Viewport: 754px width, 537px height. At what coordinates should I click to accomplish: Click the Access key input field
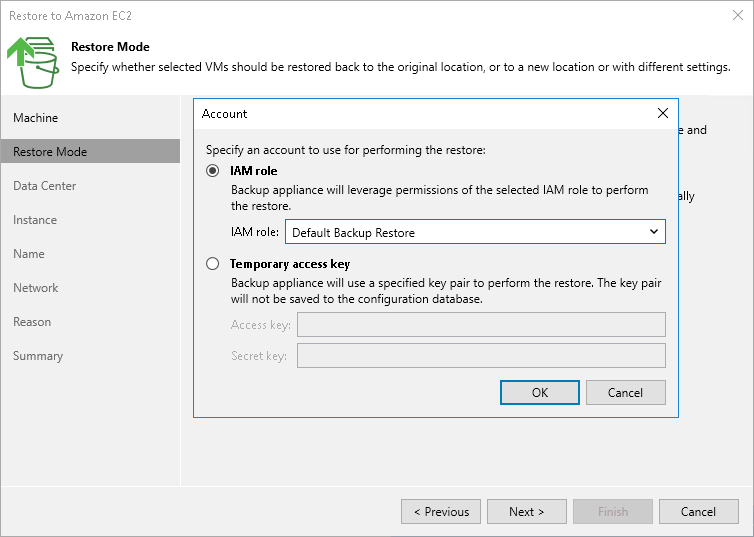coord(481,324)
